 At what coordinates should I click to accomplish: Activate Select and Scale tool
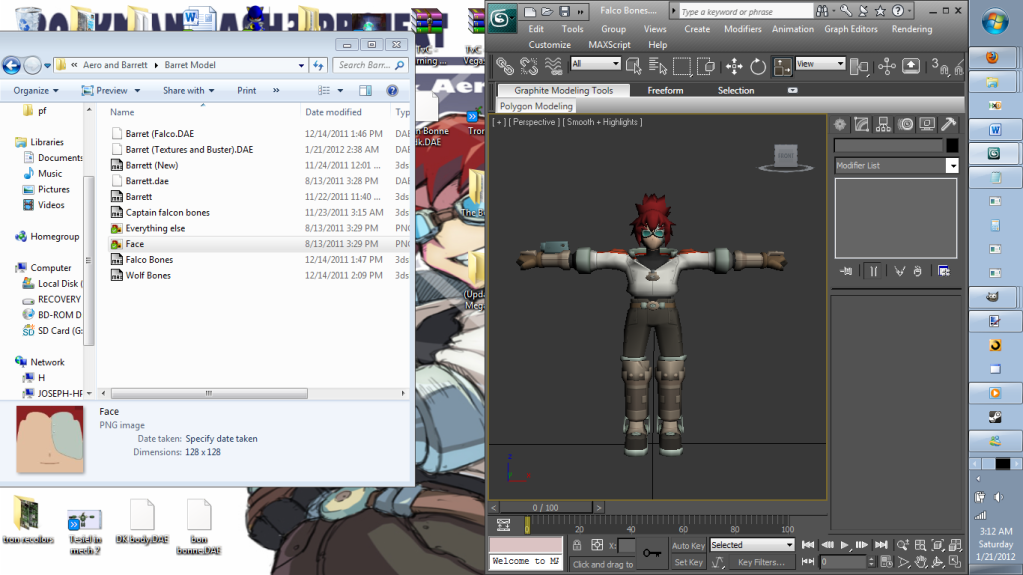tap(782, 66)
